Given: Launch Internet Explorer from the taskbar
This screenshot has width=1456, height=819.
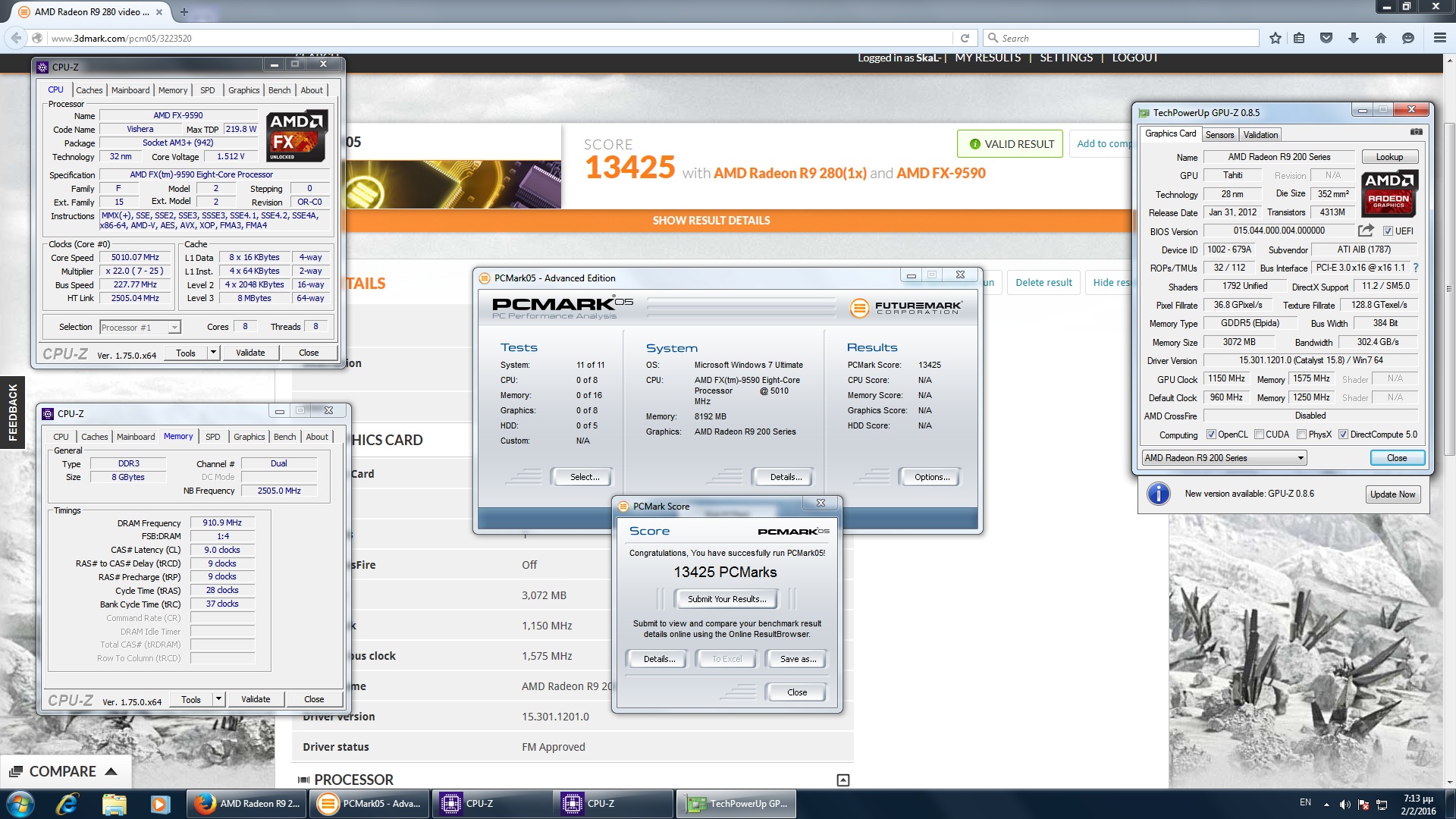Looking at the screenshot, I should (x=67, y=804).
